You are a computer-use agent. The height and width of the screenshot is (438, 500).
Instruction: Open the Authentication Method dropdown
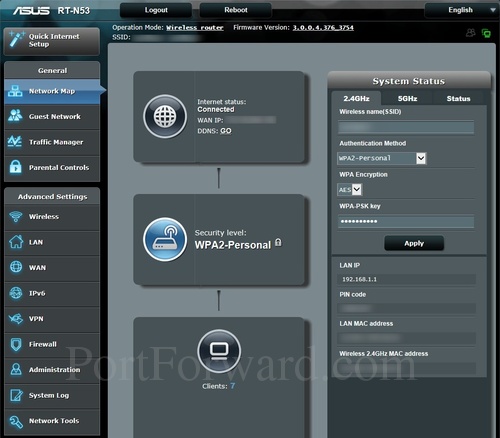382,158
